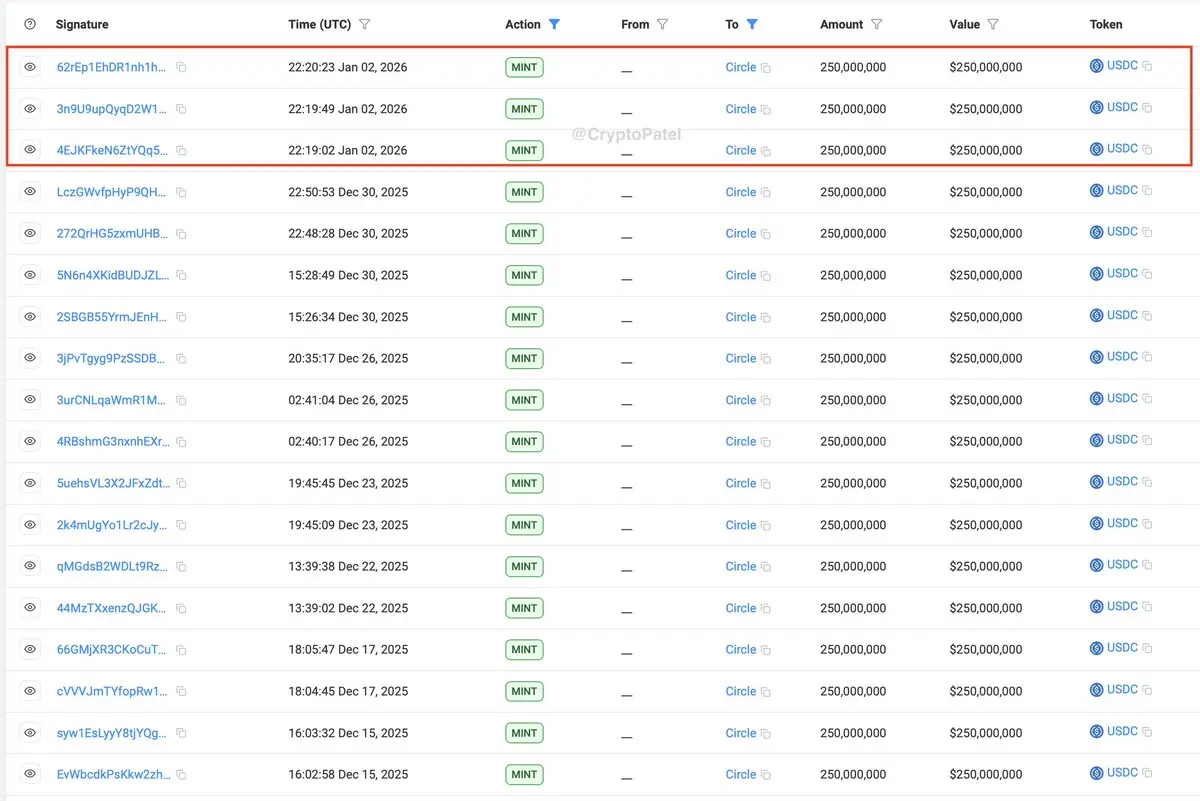Open transaction 62rEp1EhDR1nh1h link
Screen dimensions: 1200x801
pyautogui.click(x=112, y=67)
